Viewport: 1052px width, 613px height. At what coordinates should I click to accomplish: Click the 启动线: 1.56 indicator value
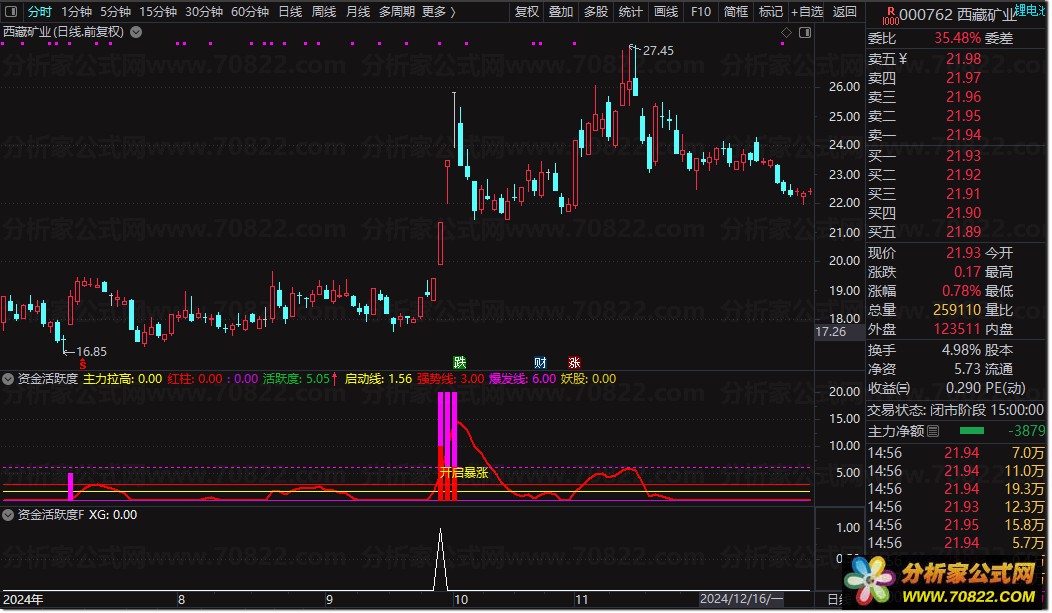(x=378, y=379)
